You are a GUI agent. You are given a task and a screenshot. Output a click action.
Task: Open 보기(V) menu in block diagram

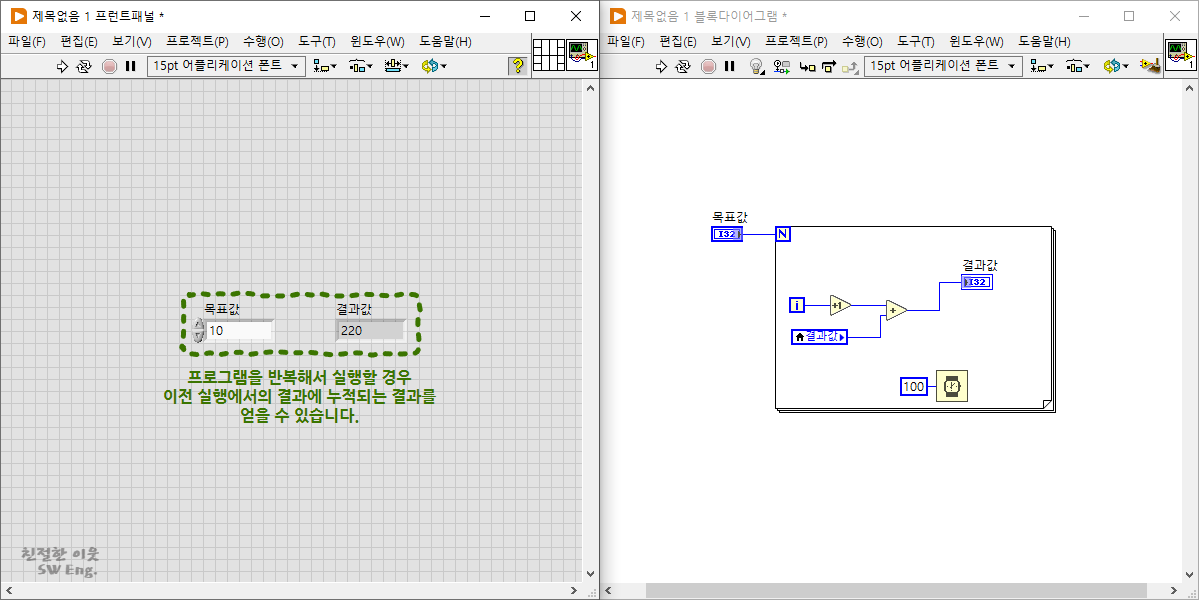pyautogui.click(x=732, y=41)
